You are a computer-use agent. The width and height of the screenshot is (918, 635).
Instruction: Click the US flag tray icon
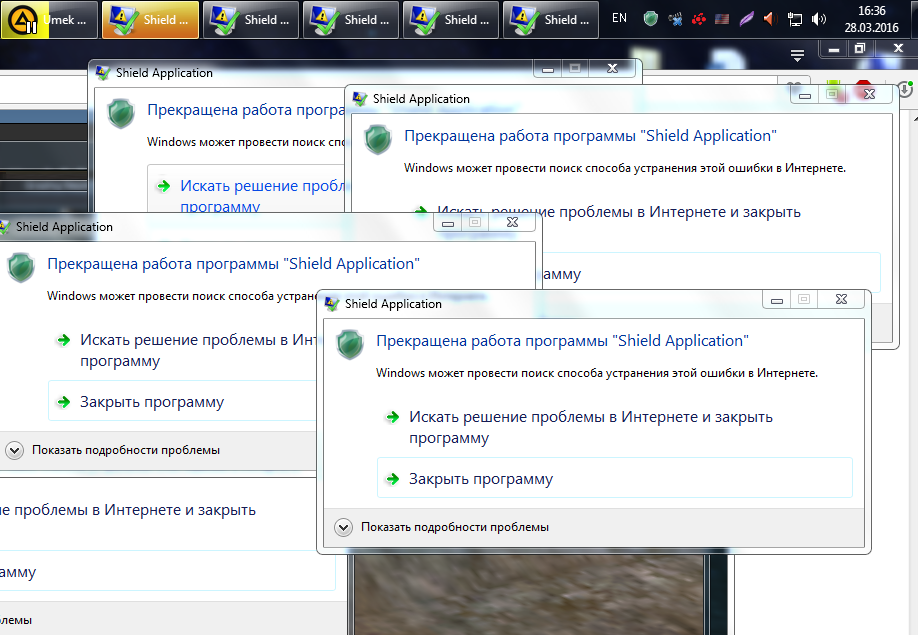(x=722, y=19)
